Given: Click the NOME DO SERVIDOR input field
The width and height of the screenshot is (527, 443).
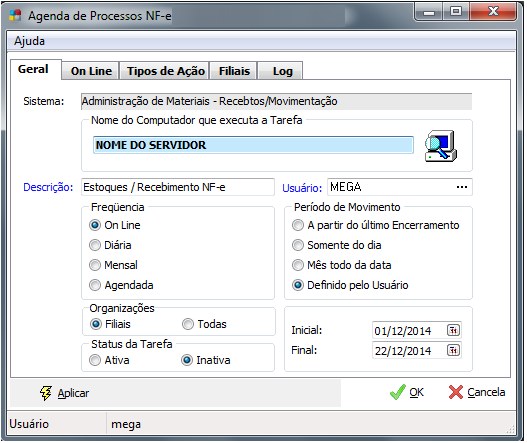Looking at the screenshot, I should pos(253,145).
